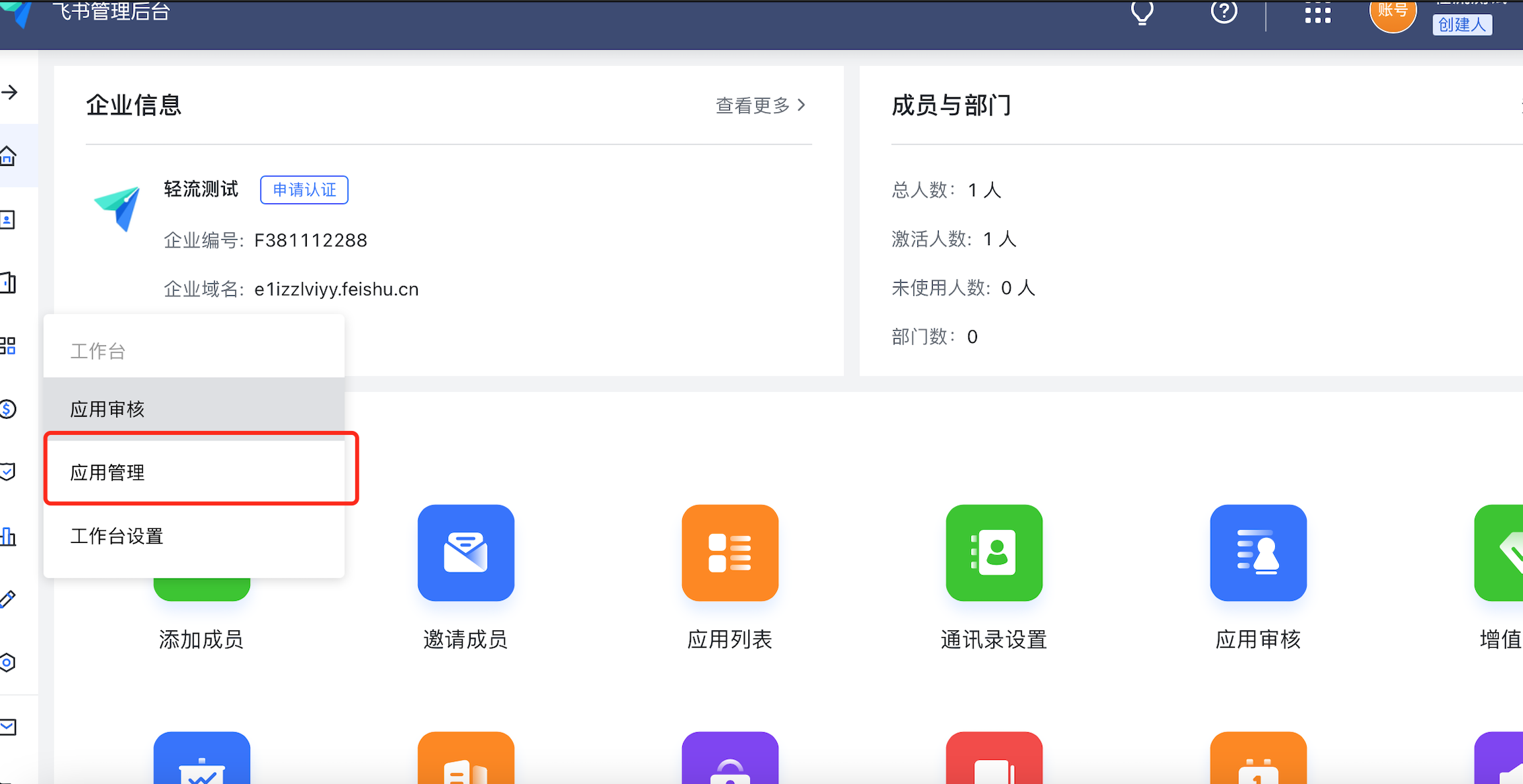Open the building organization icon in sidebar

point(8,283)
